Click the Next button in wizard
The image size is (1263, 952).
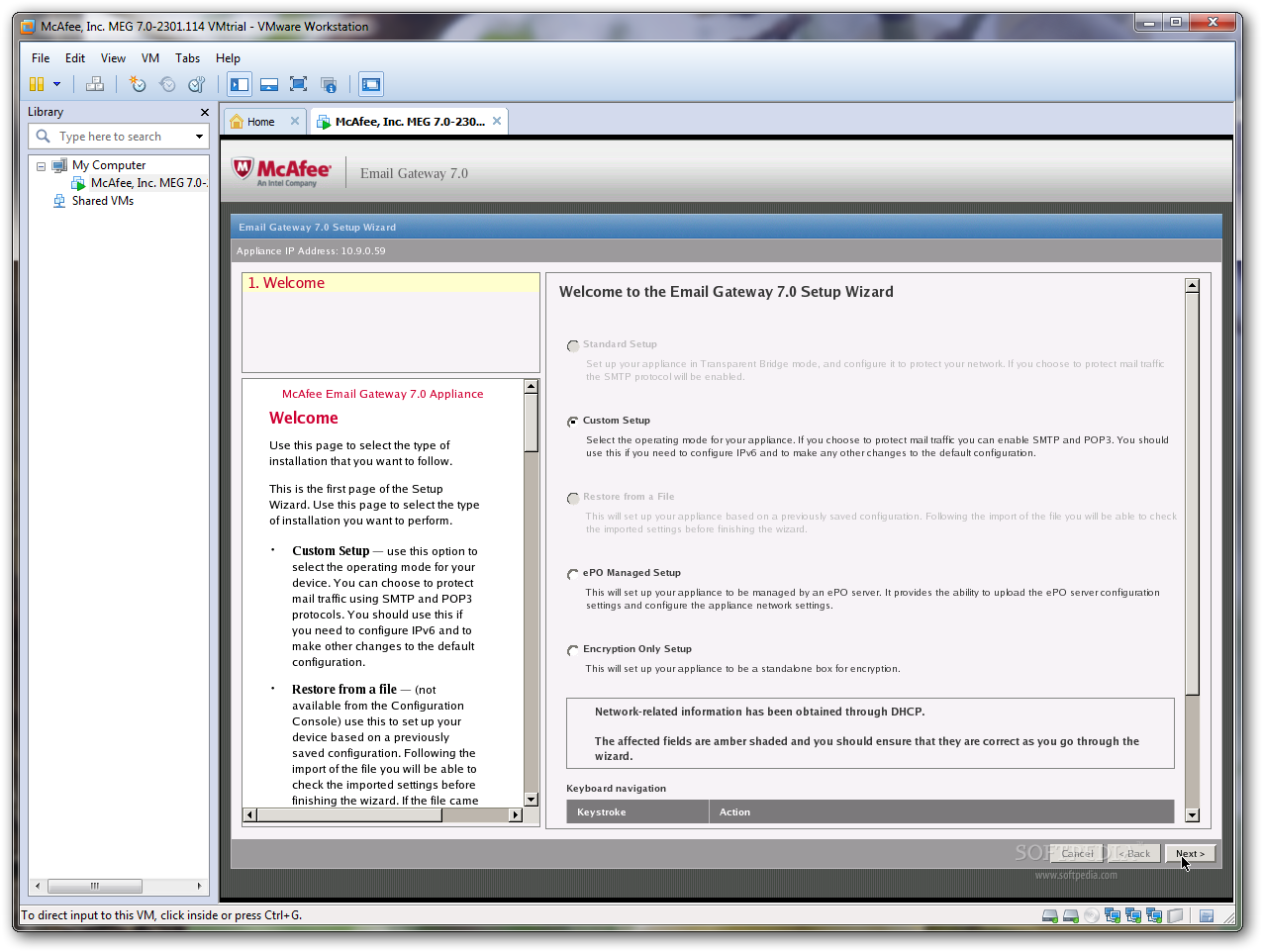point(1190,853)
